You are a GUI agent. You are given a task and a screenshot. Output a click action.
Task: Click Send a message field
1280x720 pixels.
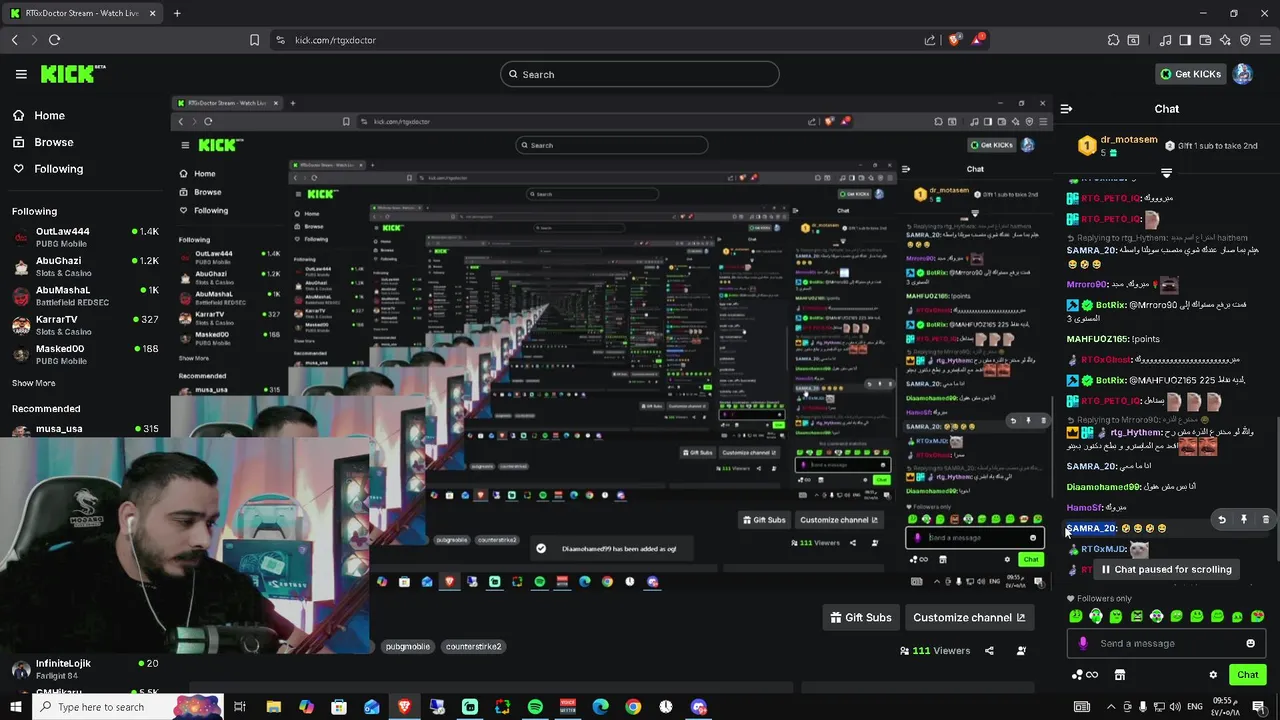pos(1166,643)
